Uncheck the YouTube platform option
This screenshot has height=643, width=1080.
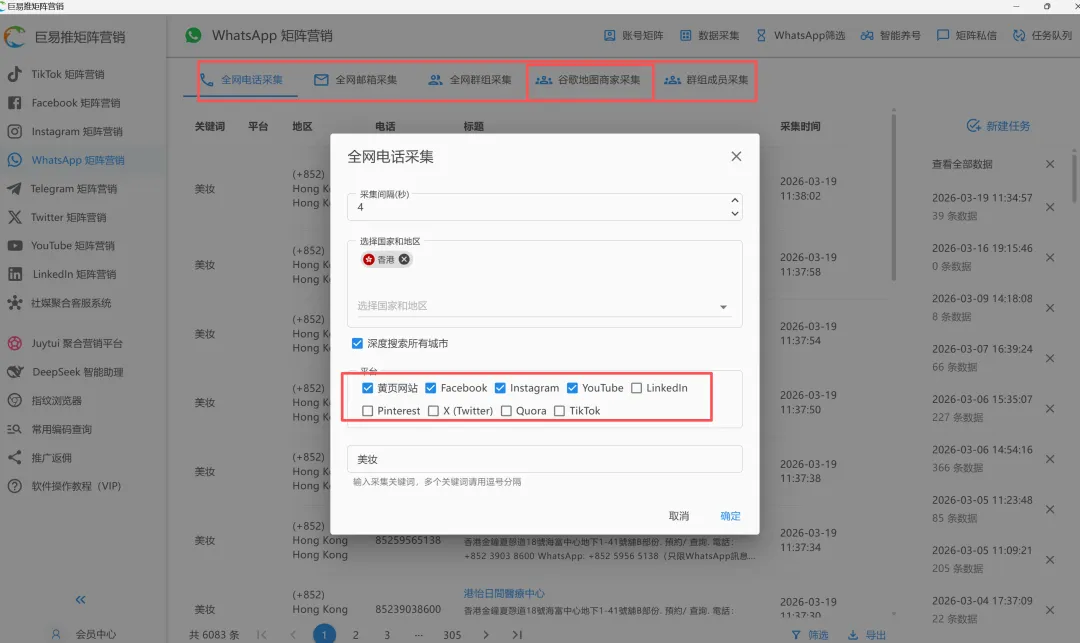573,388
